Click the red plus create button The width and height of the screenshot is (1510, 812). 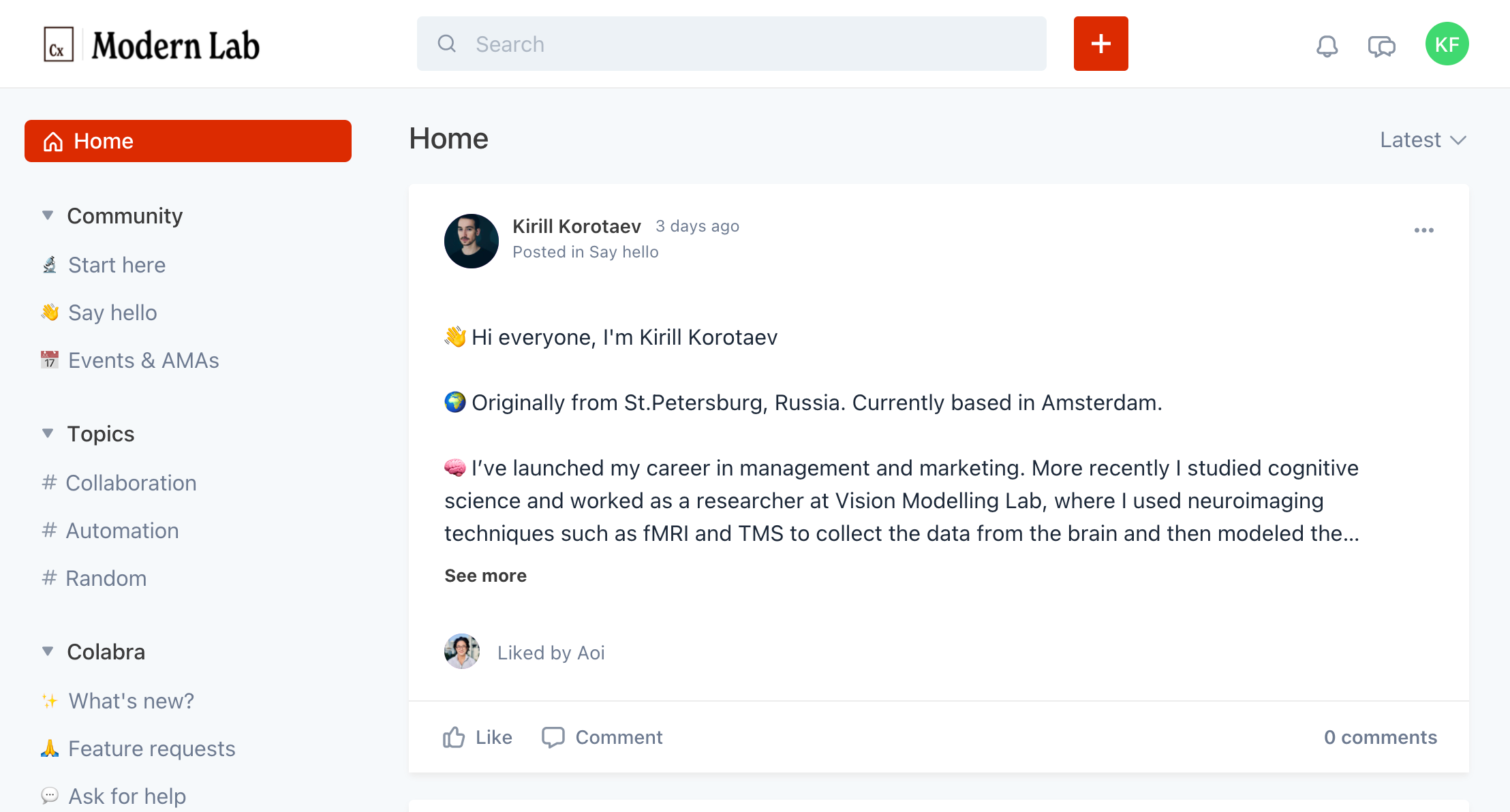pos(1100,44)
